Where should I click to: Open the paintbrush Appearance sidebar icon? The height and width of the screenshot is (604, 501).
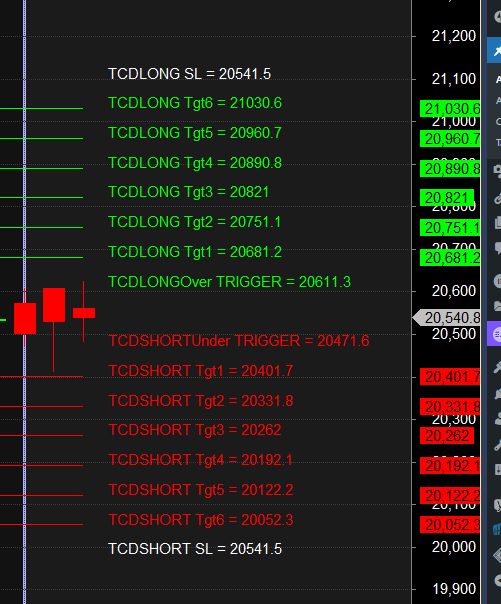497,367
